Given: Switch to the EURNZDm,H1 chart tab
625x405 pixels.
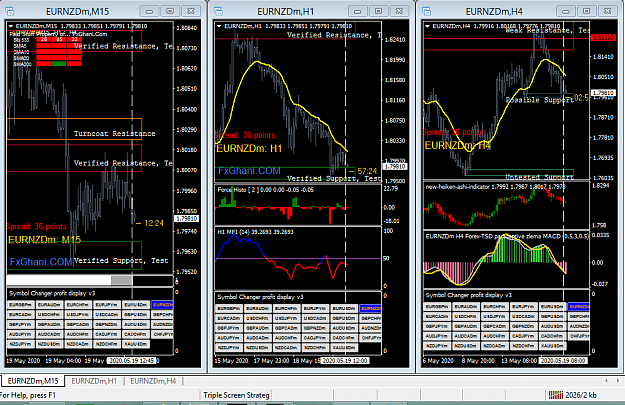Looking at the screenshot, I should (x=94, y=381).
